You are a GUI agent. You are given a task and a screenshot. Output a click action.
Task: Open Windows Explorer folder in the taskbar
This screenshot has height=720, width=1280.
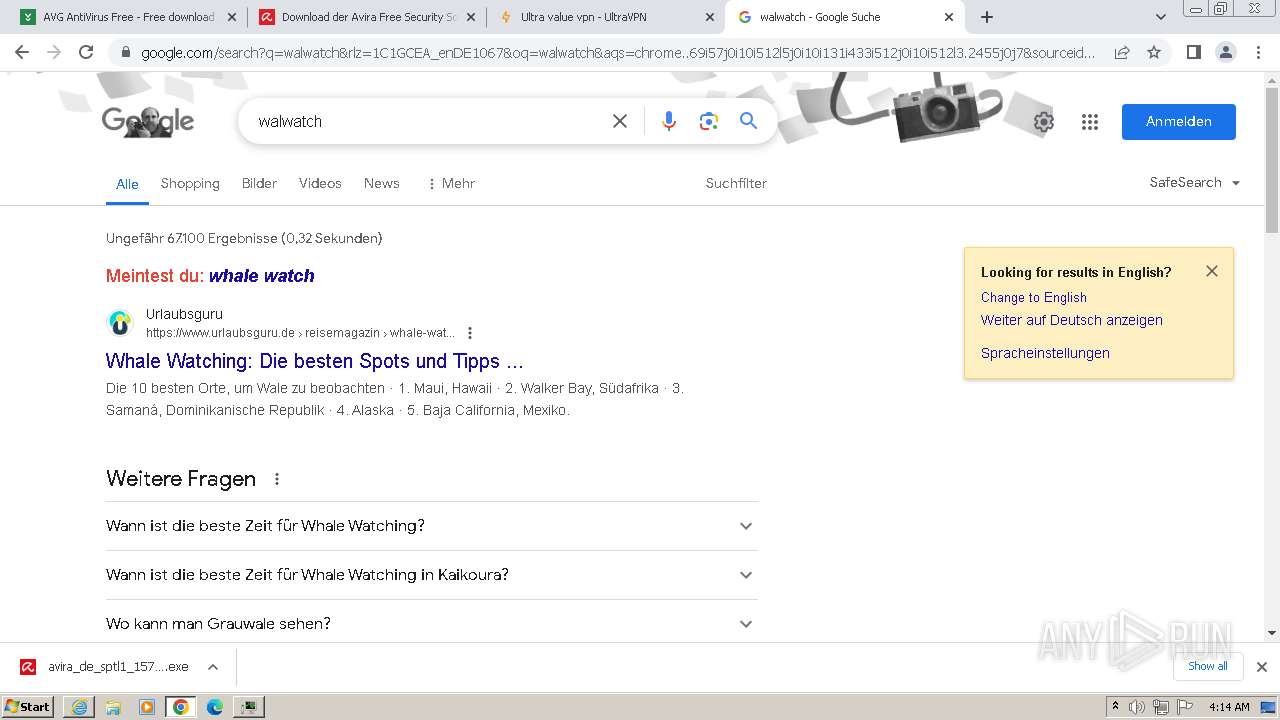click(113, 707)
